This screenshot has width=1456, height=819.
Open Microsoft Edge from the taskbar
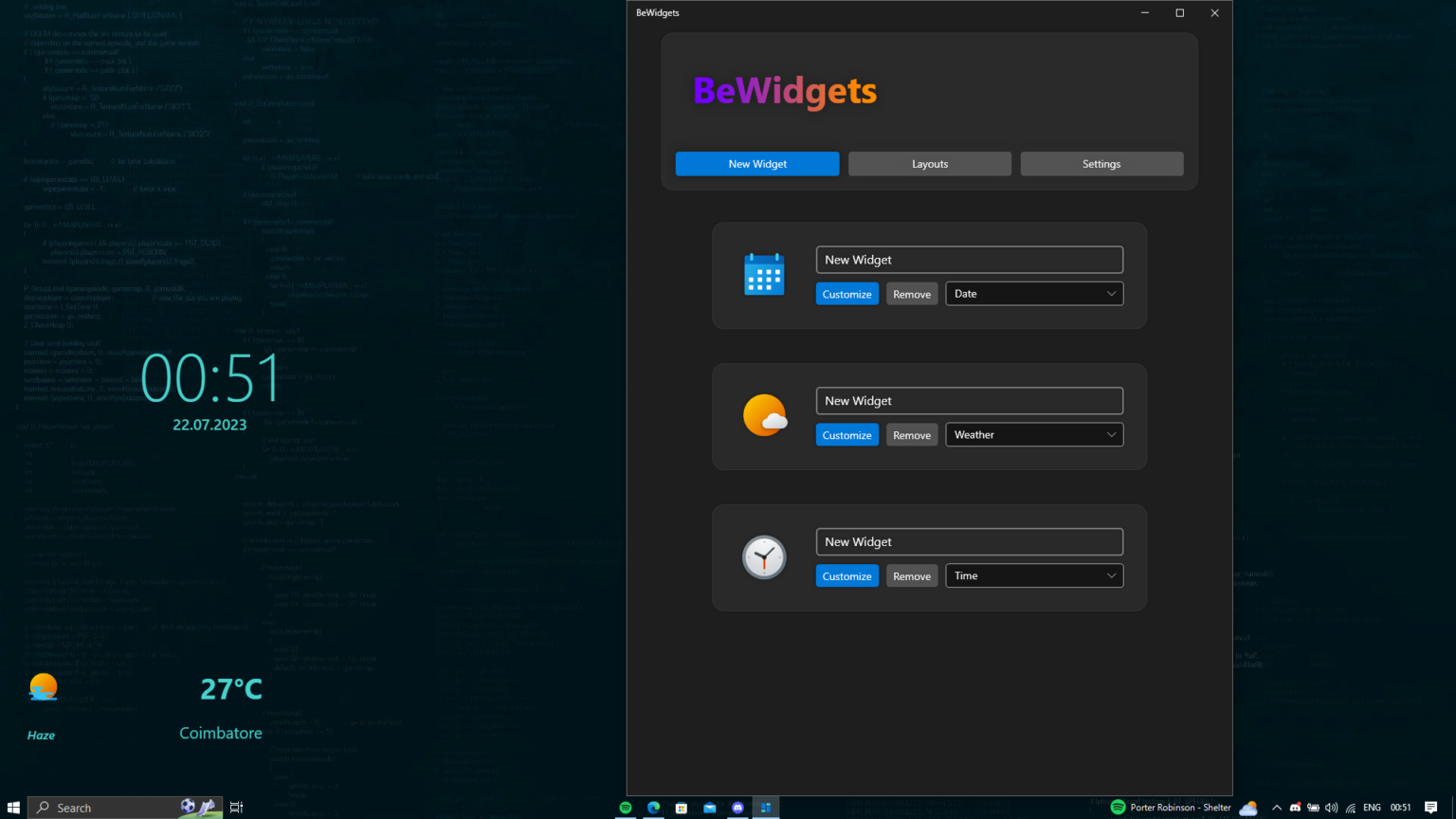click(x=653, y=807)
